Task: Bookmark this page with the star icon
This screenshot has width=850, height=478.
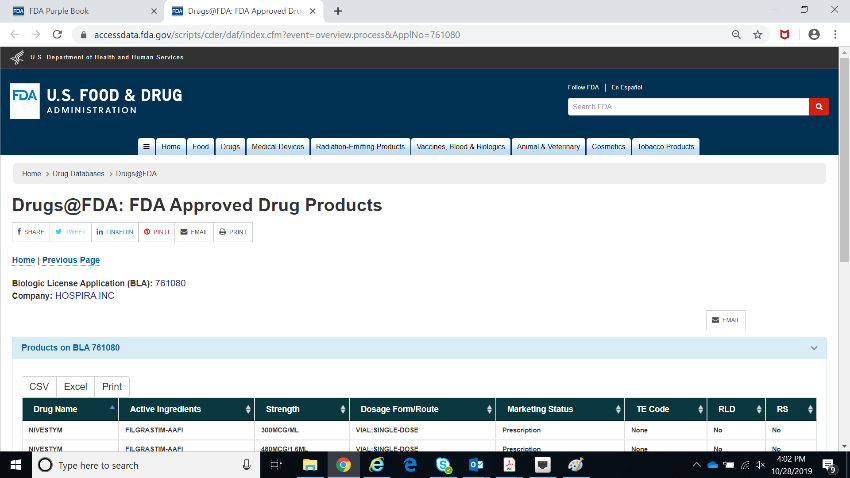Action: [758, 35]
